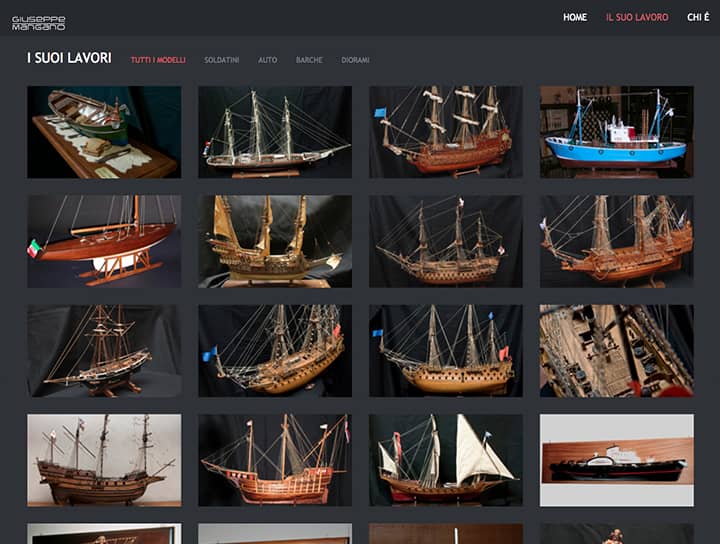Open the white lateen sails ship thumbnail
Image resolution: width=720 pixels, height=544 pixels.
(x=446, y=460)
